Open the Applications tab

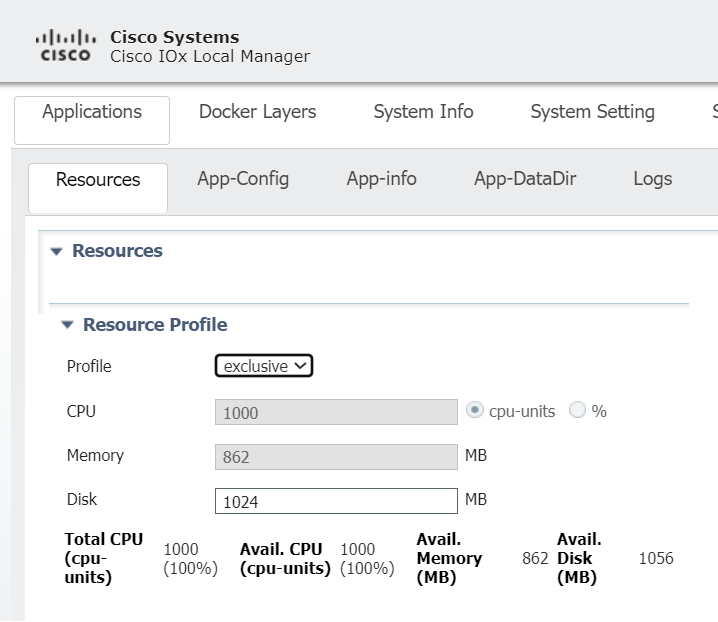[92, 120]
